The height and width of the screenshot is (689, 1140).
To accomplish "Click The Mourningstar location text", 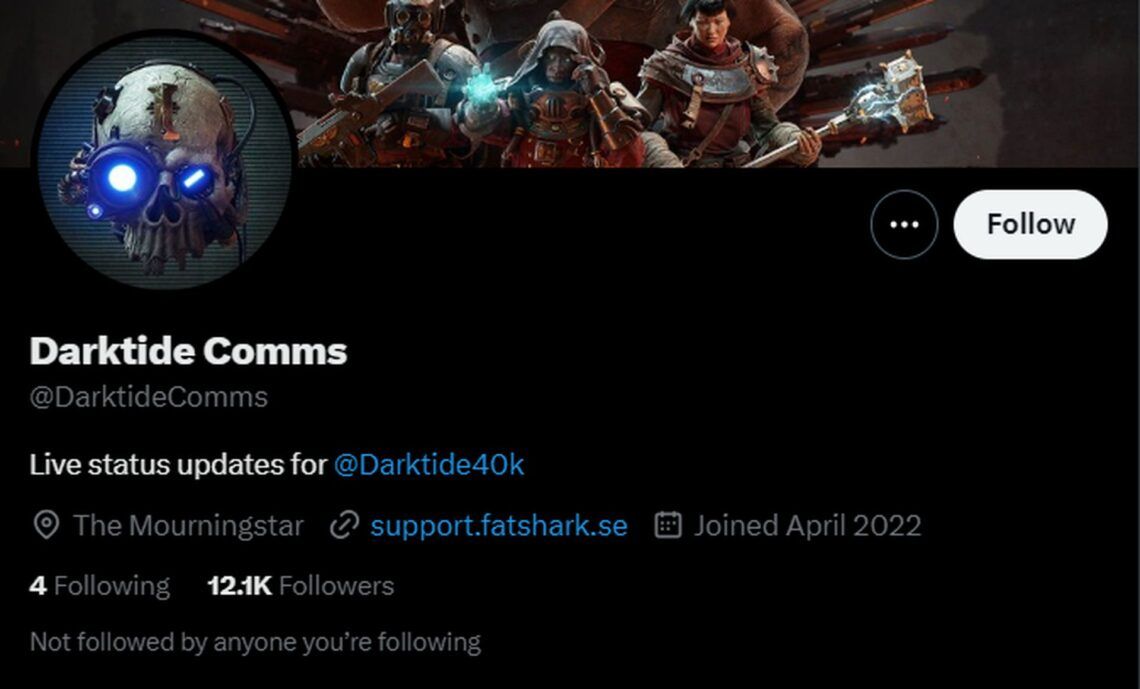I will pos(188,526).
